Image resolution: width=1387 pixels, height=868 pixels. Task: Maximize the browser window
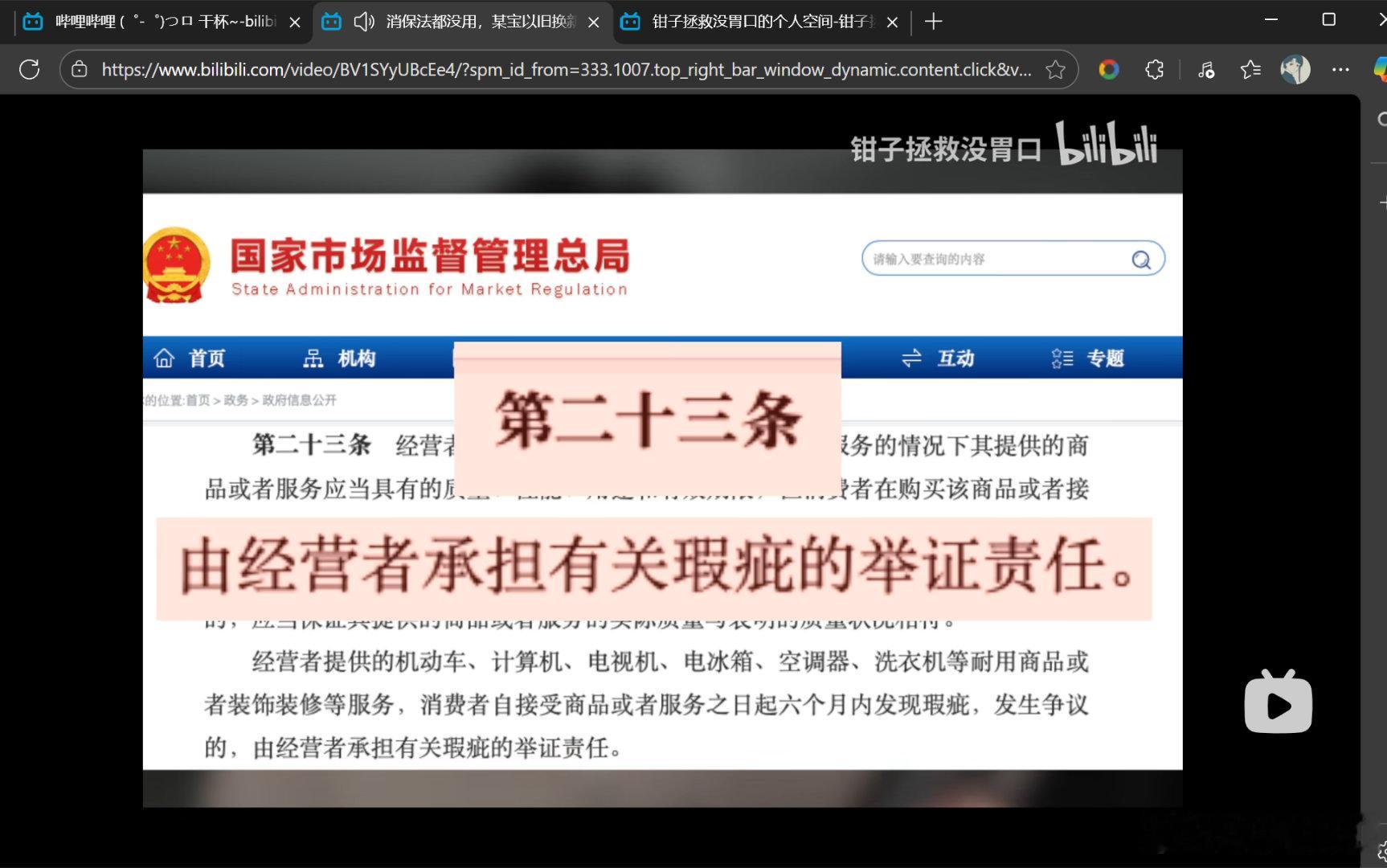click(1329, 20)
